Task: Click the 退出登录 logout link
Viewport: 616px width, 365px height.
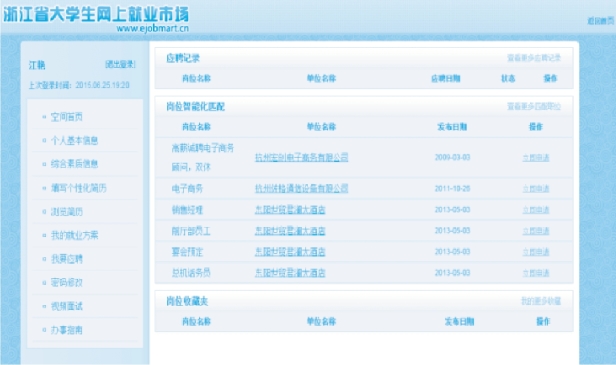Action: (x=120, y=64)
